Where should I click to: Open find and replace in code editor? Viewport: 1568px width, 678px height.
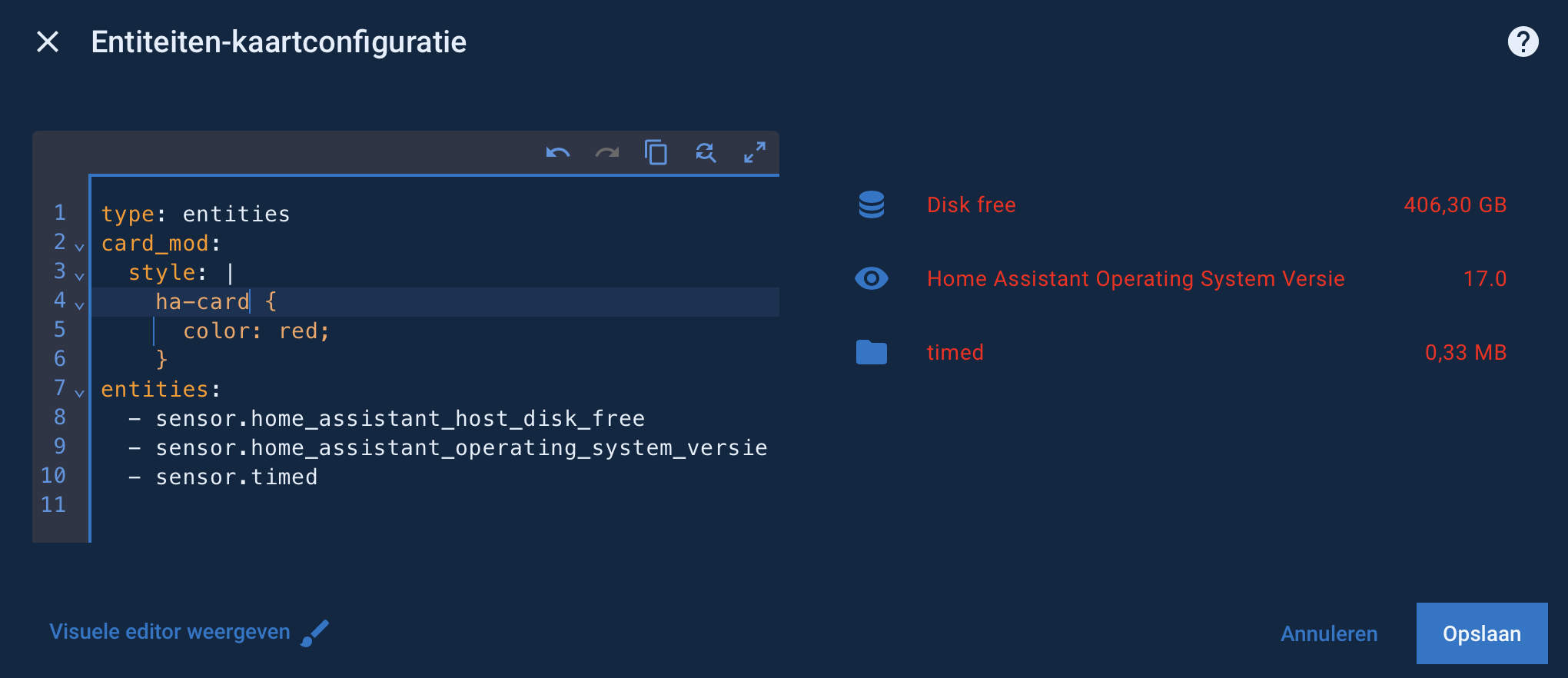coord(705,152)
